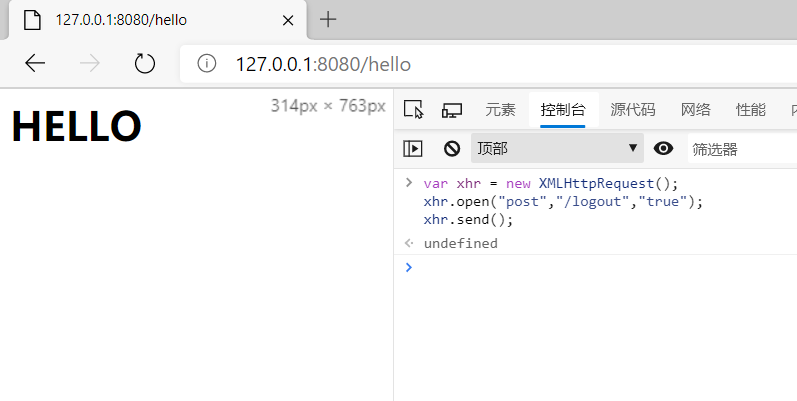Toggle the console sidebar panel icon
Screen dimensions: 797x401
pos(413,148)
